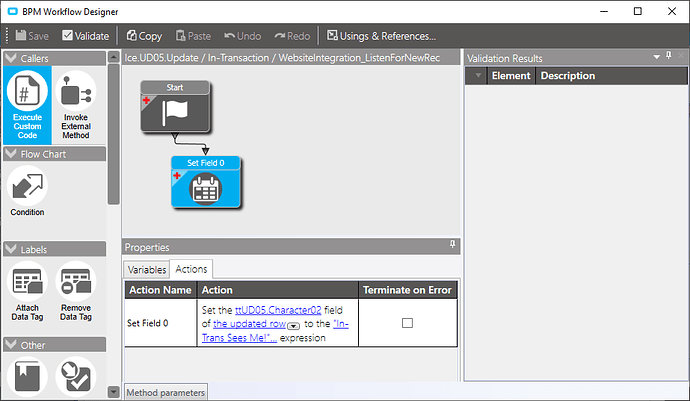Sort by the Description column header
The width and height of the screenshot is (690, 401).
point(612,76)
